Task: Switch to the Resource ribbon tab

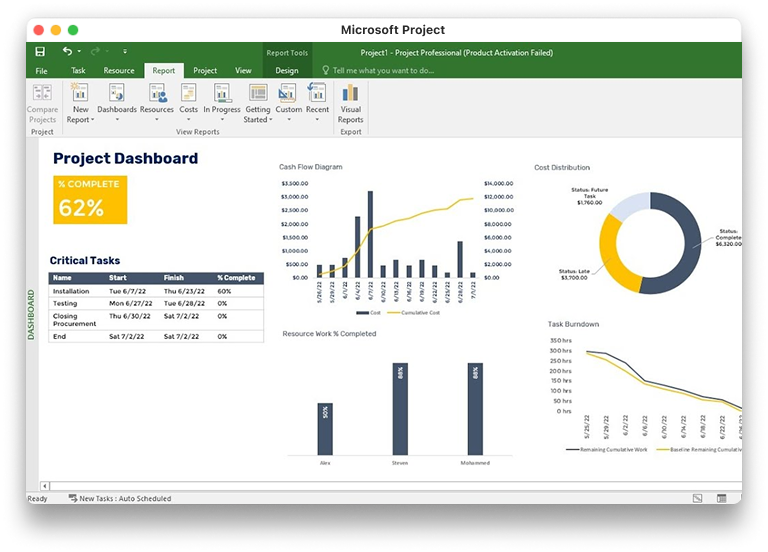Action: point(119,71)
